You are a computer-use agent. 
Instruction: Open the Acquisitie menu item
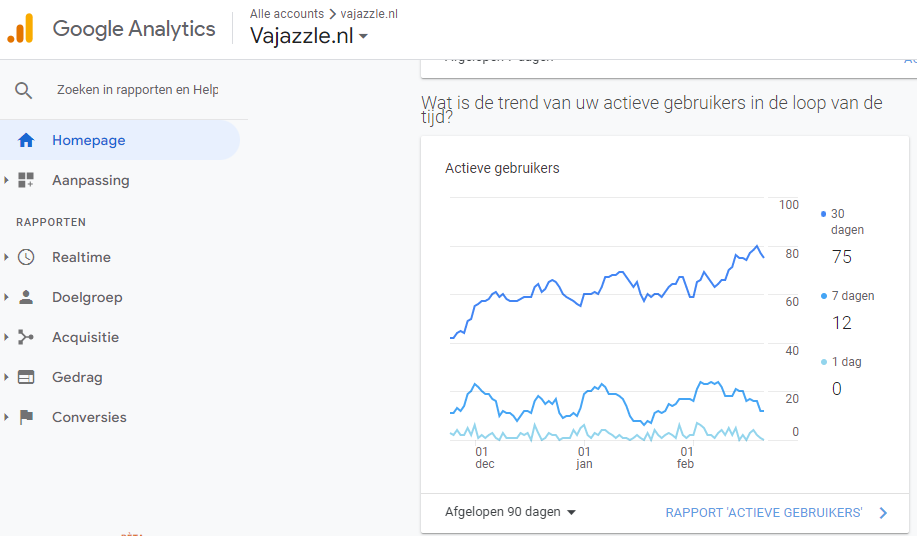point(85,337)
